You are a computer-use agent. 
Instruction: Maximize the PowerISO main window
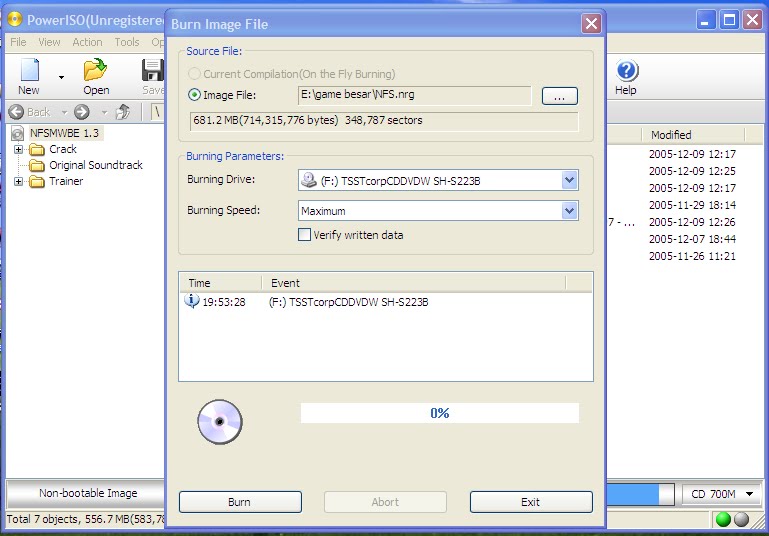coord(729,20)
